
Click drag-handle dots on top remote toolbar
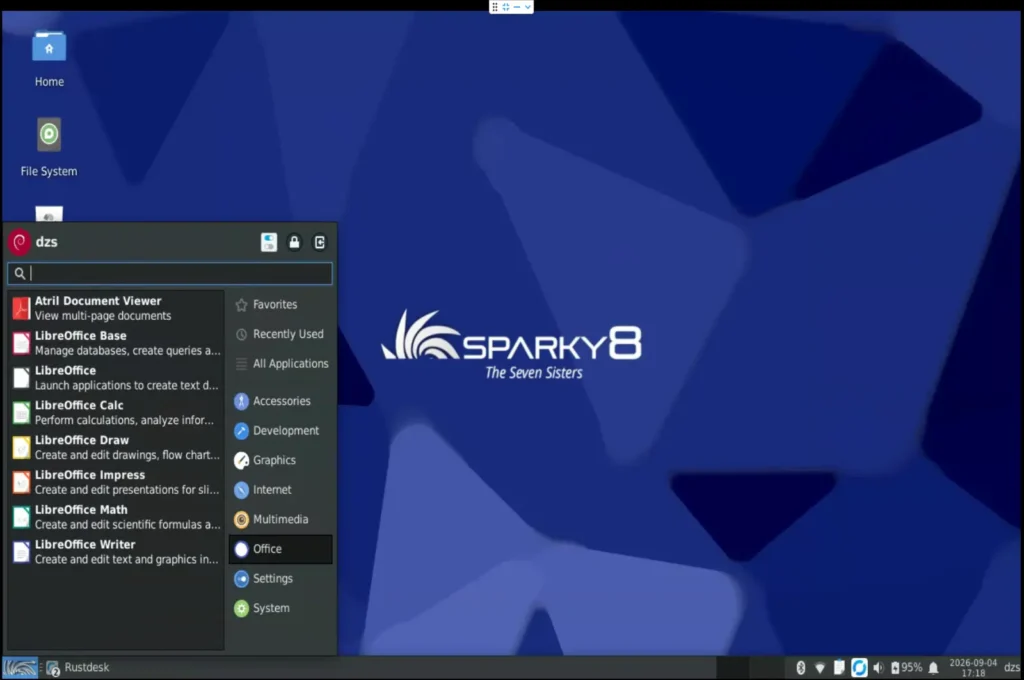coord(495,7)
